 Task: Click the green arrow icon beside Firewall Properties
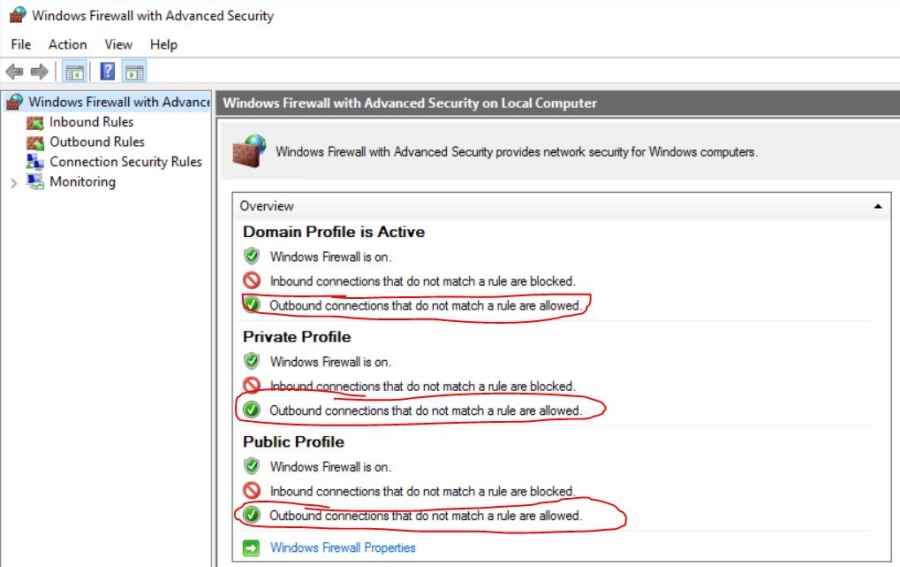click(251, 548)
